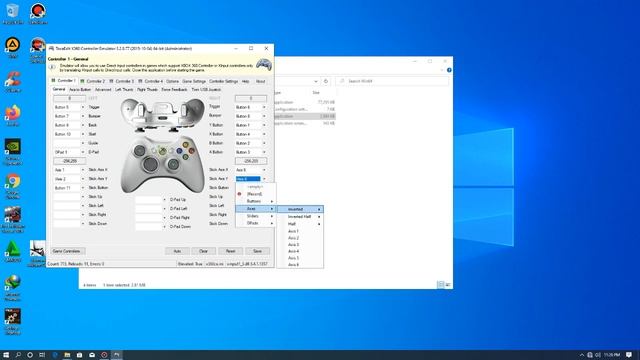Click the Clear button

point(204,251)
